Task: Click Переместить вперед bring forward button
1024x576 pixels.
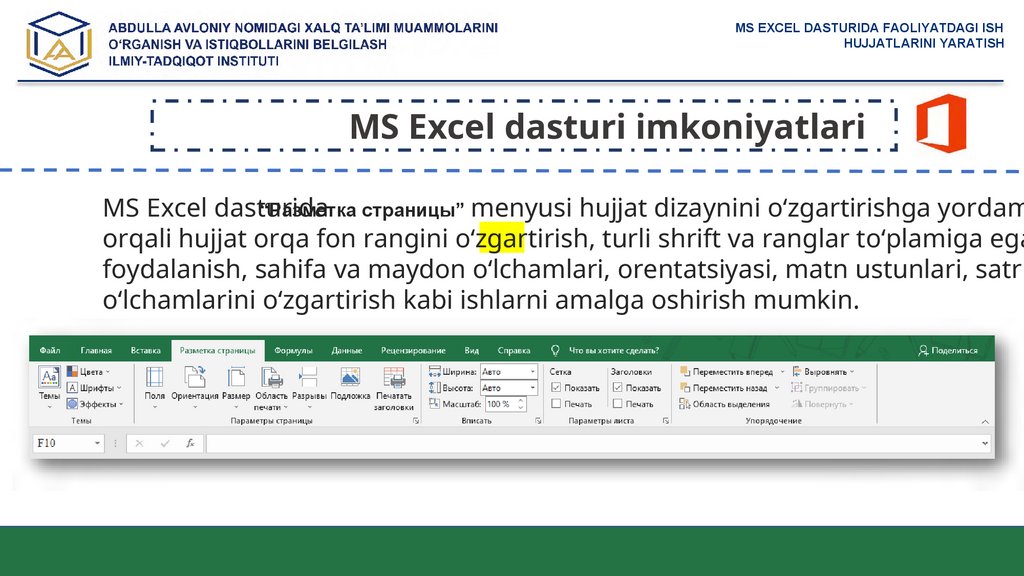Action: coord(726,372)
